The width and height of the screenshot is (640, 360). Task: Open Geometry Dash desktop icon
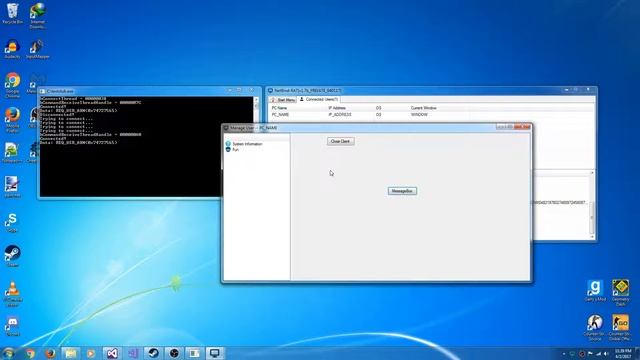(620, 293)
